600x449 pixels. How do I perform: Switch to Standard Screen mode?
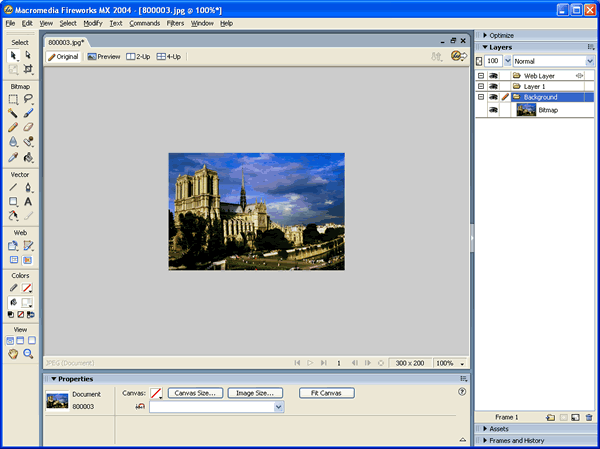coord(10,341)
